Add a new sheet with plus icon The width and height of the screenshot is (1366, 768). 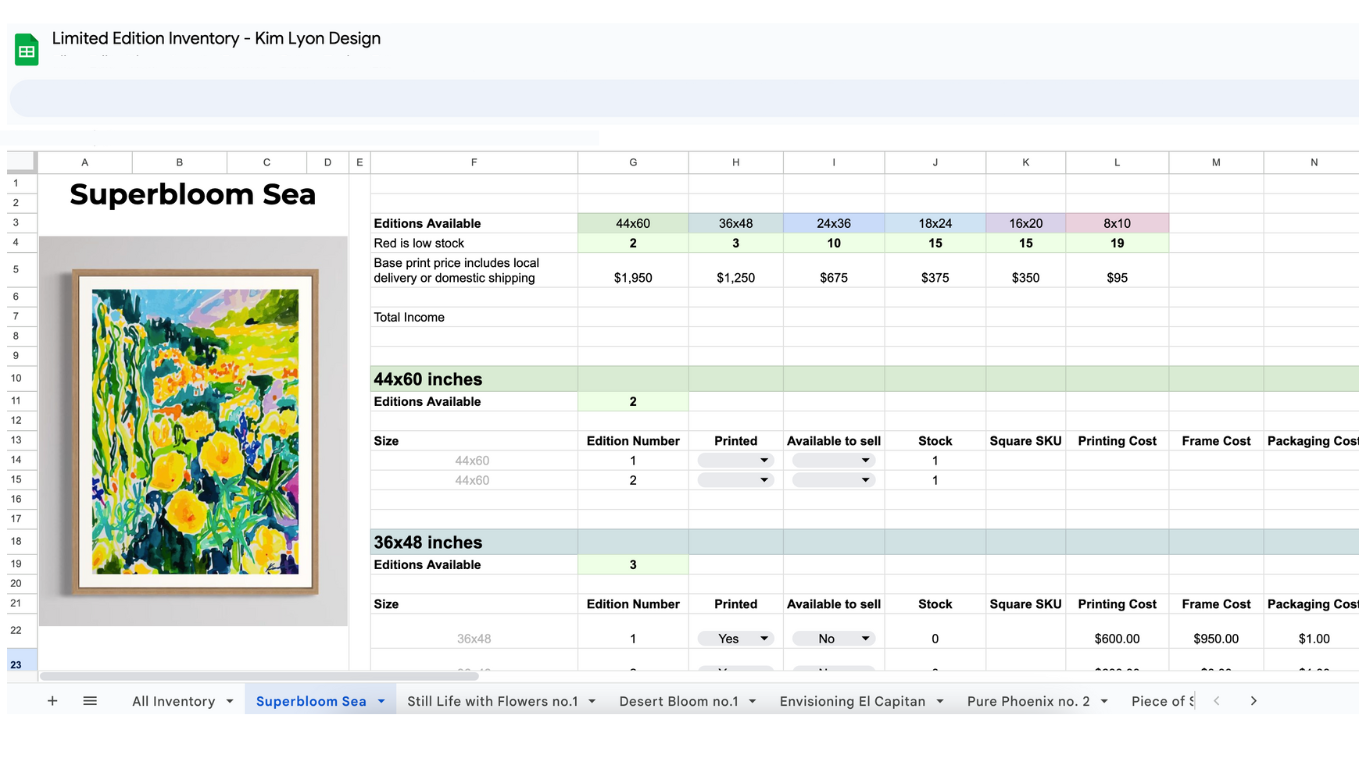(x=52, y=701)
